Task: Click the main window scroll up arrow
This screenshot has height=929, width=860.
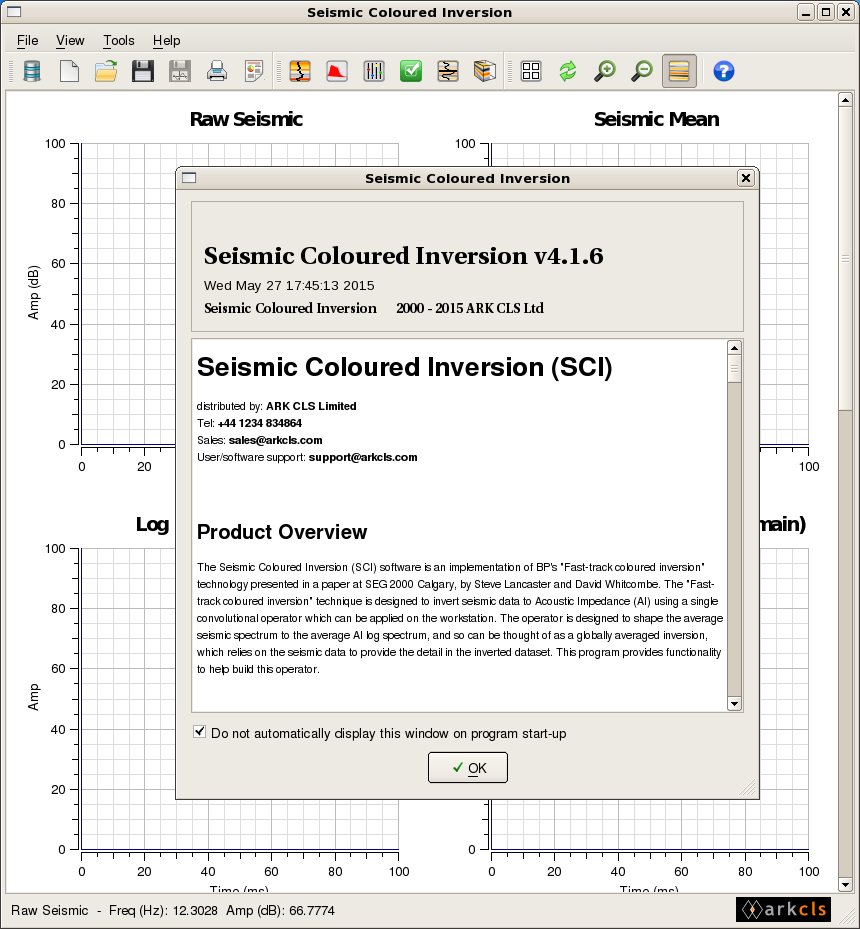Action: (x=845, y=100)
